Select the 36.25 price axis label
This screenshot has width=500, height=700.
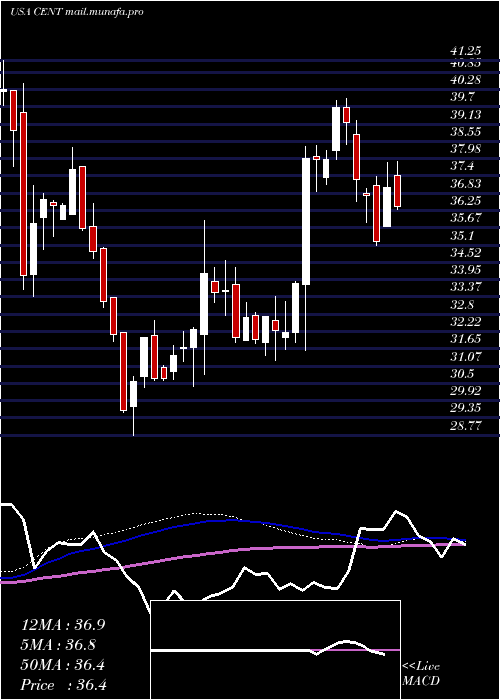pyautogui.click(x=465, y=201)
